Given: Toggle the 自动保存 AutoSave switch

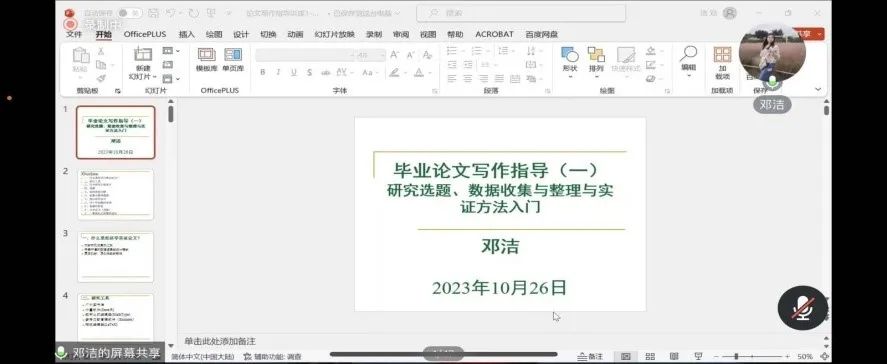Looking at the screenshot, I should coord(130,13).
